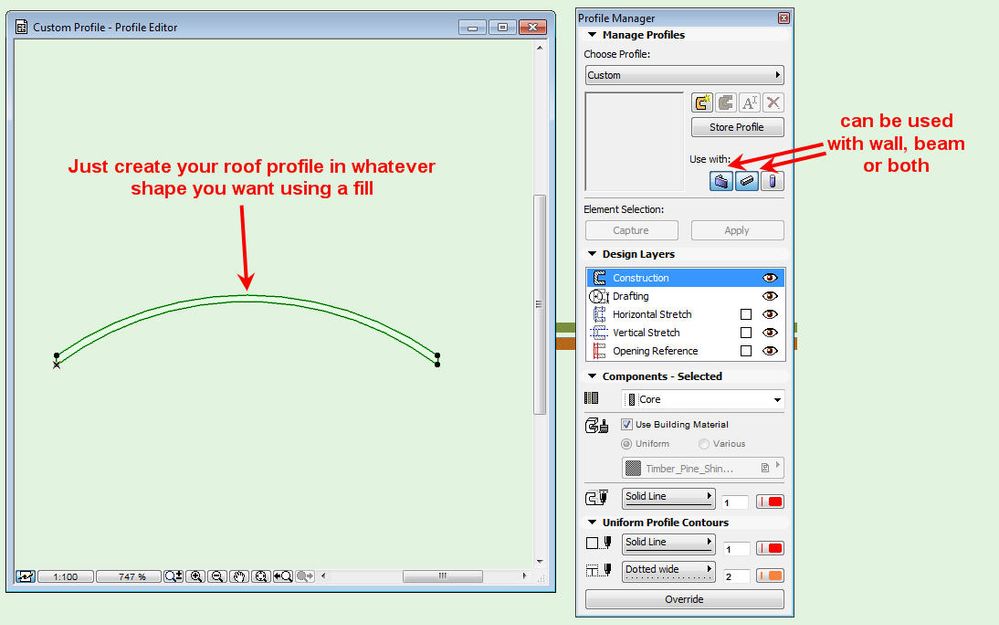Click the Store Profile button
999x625 pixels.
(737, 127)
